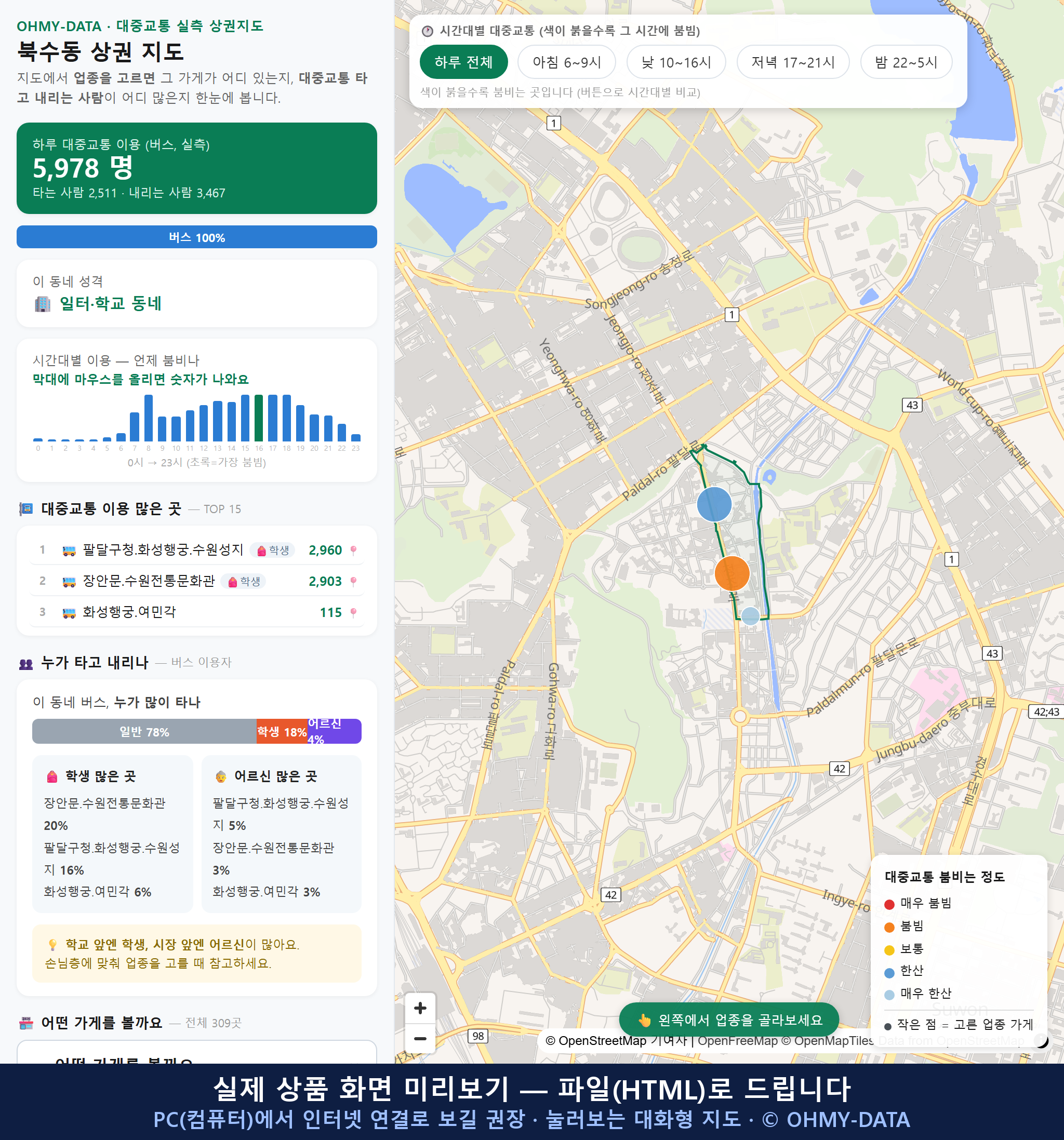Screen dimensions: 1064x1140
Task: Click the blue location marker by the stream on map
Action: [770, 477]
